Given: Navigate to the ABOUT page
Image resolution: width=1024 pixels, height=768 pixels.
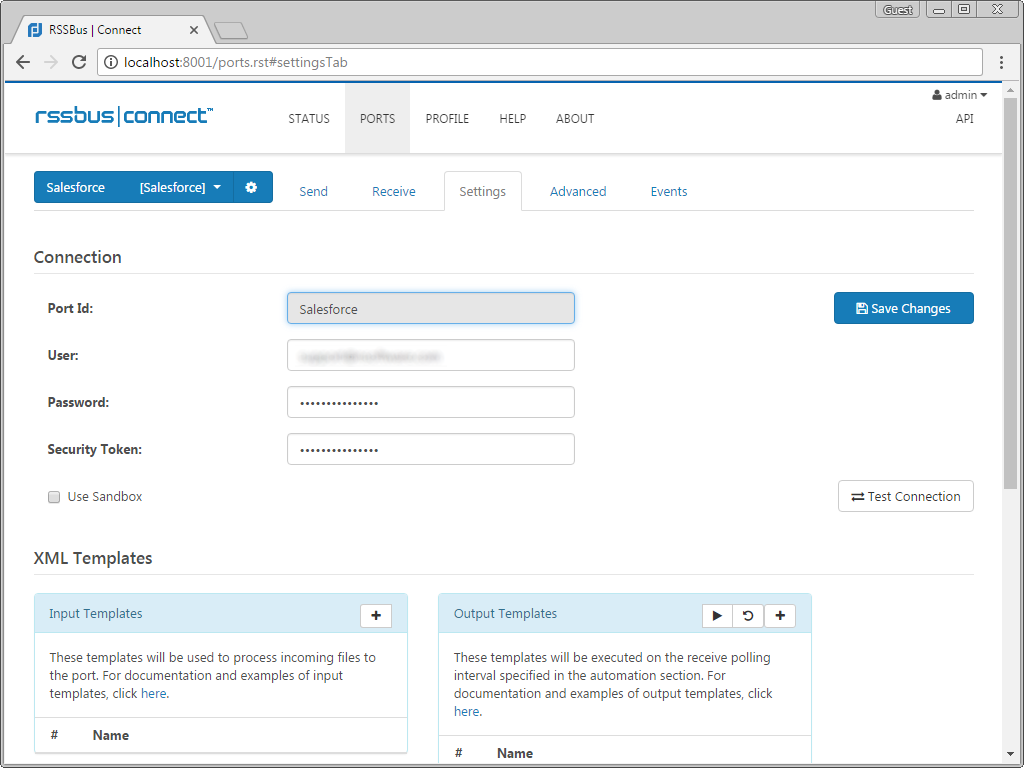Looking at the screenshot, I should [x=575, y=119].
